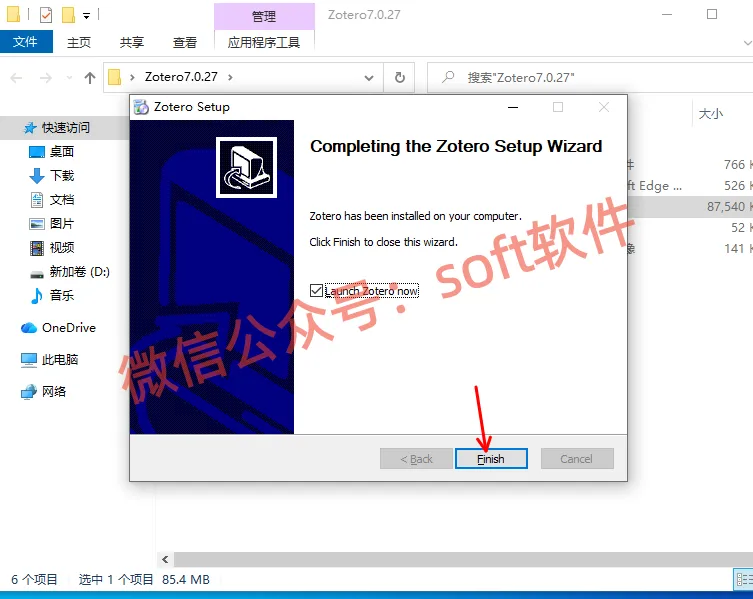Open 下载 folder in navigation pane

coord(61,176)
